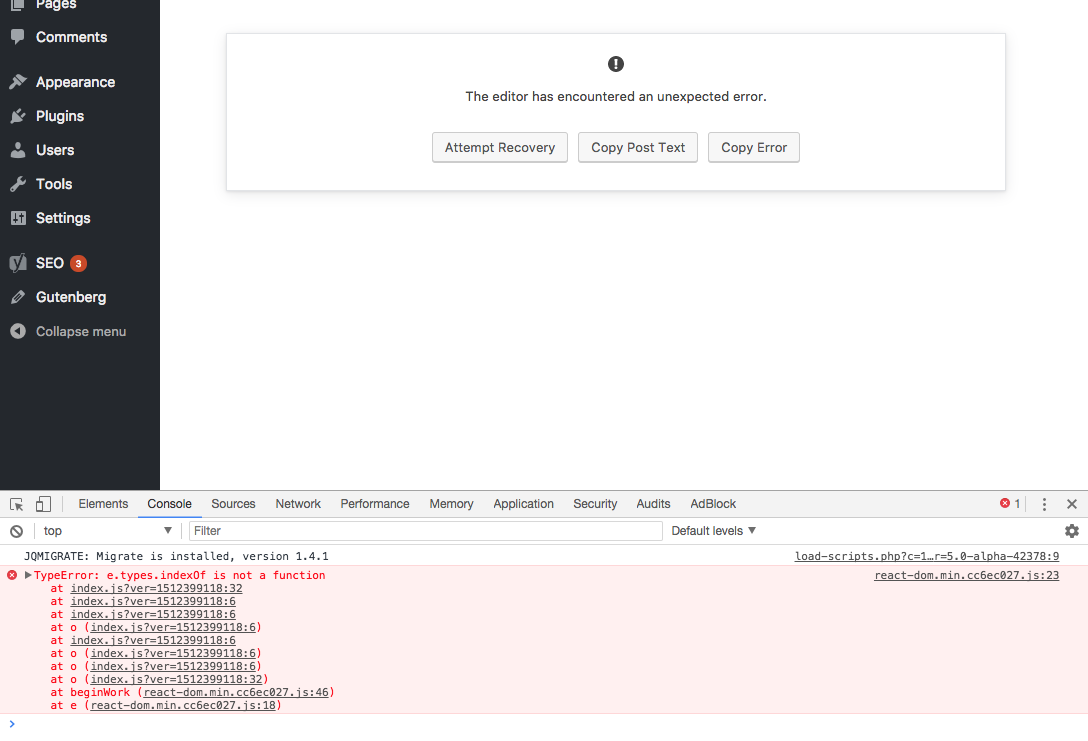Click Copy Post Text button
This screenshot has width=1088, height=741.
pos(638,147)
